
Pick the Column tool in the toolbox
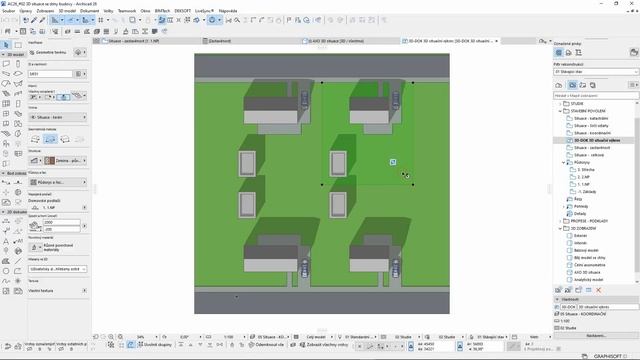click(x=18, y=64)
